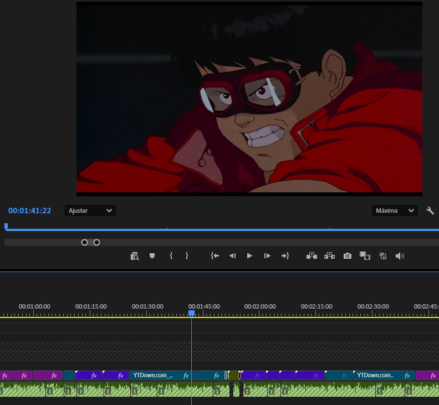The height and width of the screenshot is (405, 439).
Task: Click the Mark In bracket button
Action: (x=171, y=256)
